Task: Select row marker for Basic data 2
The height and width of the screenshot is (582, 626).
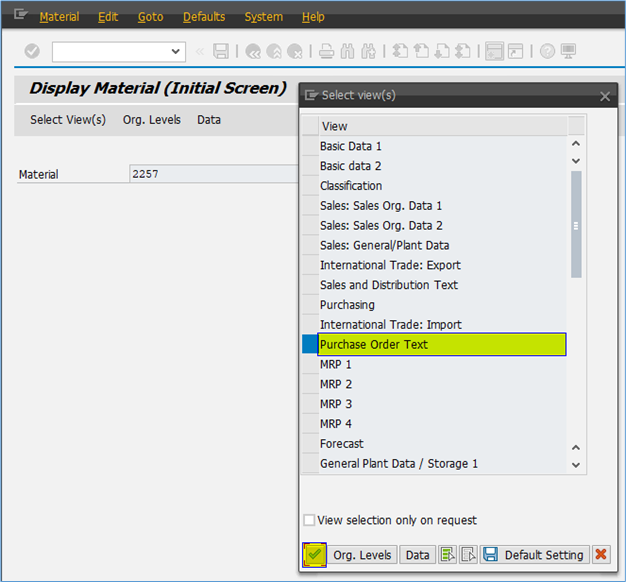Action: (310, 166)
